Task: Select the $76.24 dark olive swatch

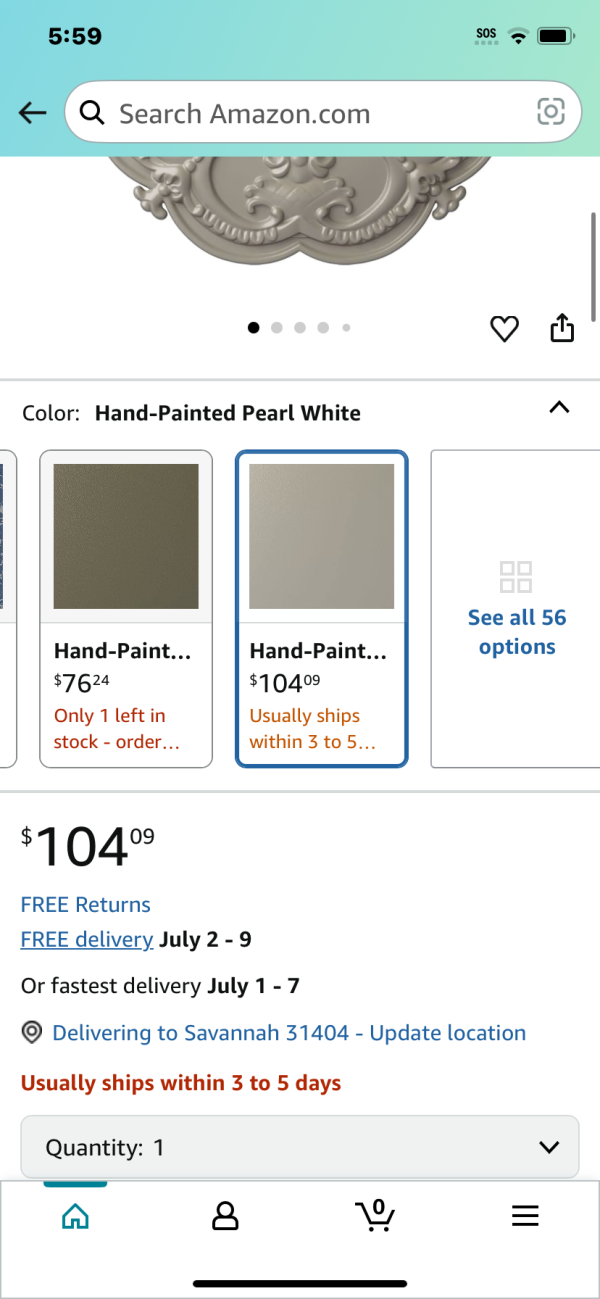Action: point(126,609)
